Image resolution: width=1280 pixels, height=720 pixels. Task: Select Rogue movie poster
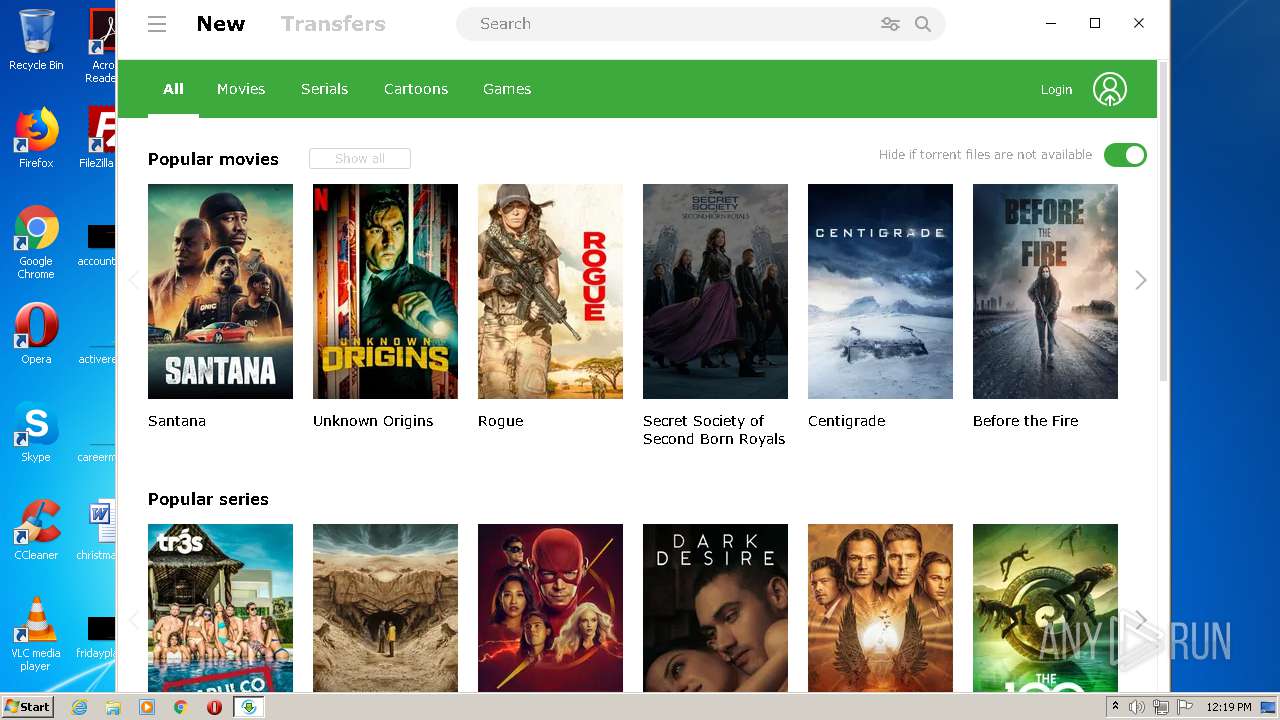click(x=550, y=291)
